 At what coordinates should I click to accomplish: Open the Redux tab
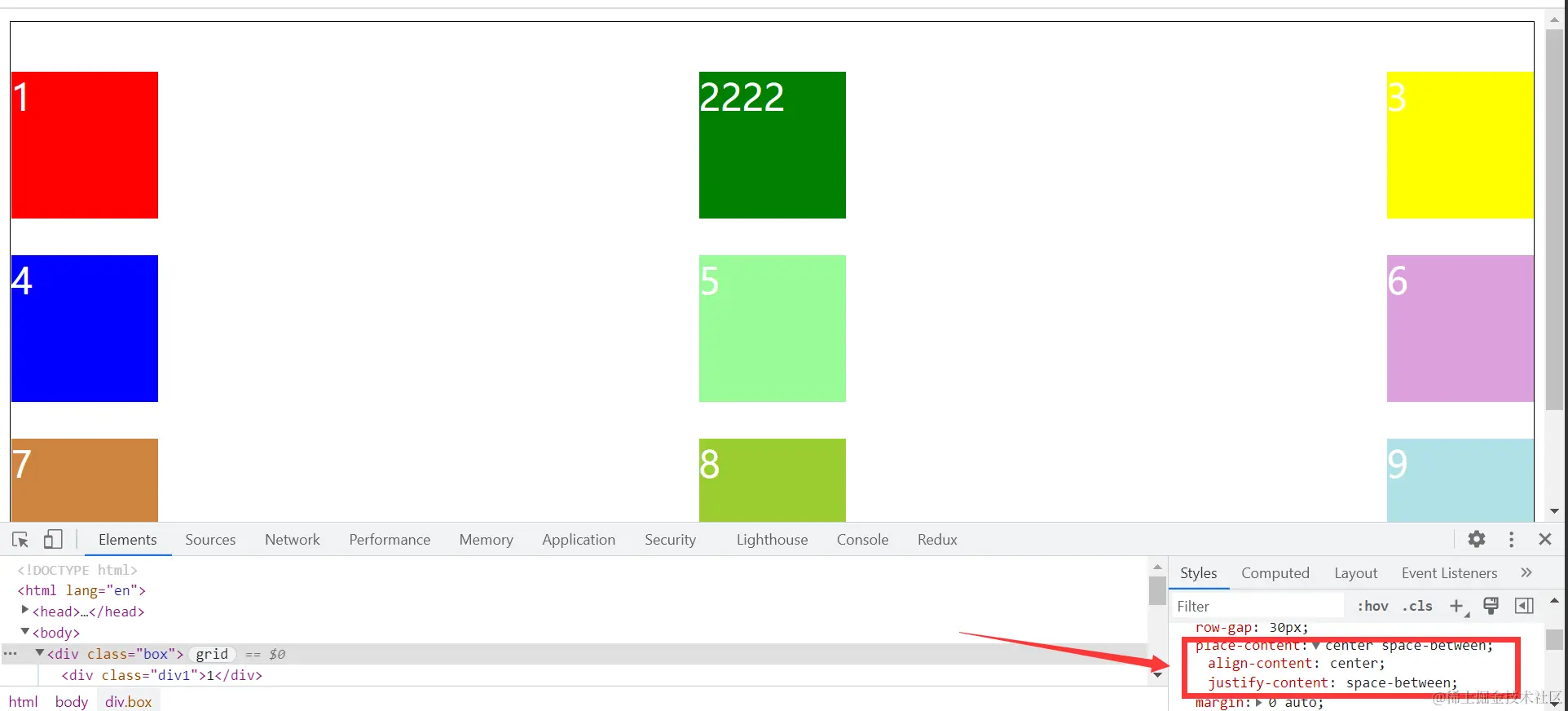(937, 540)
